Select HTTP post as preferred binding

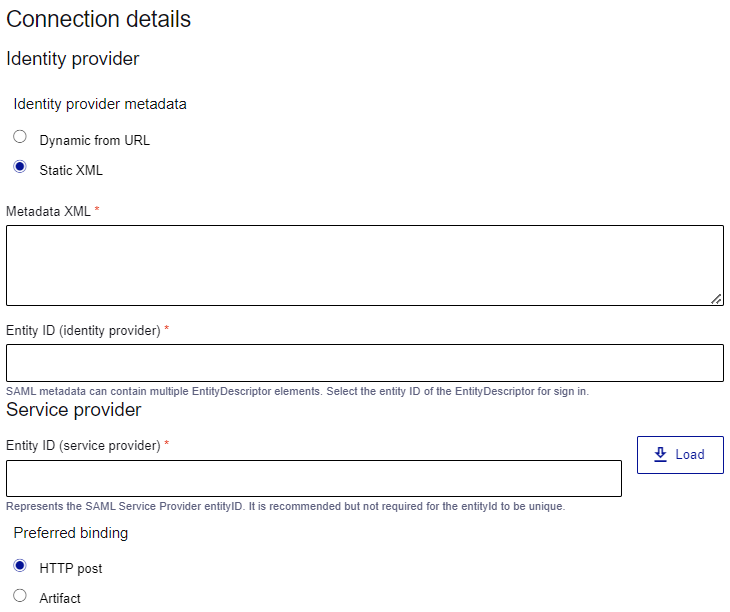(x=20, y=565)
